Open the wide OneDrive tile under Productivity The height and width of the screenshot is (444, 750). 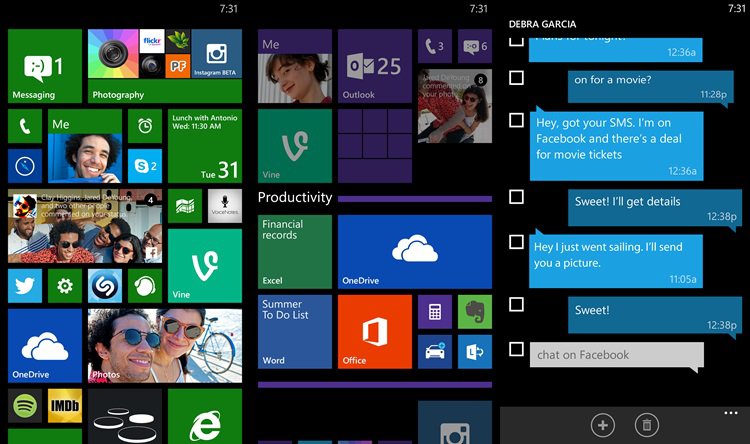click(x=415, y=252)
